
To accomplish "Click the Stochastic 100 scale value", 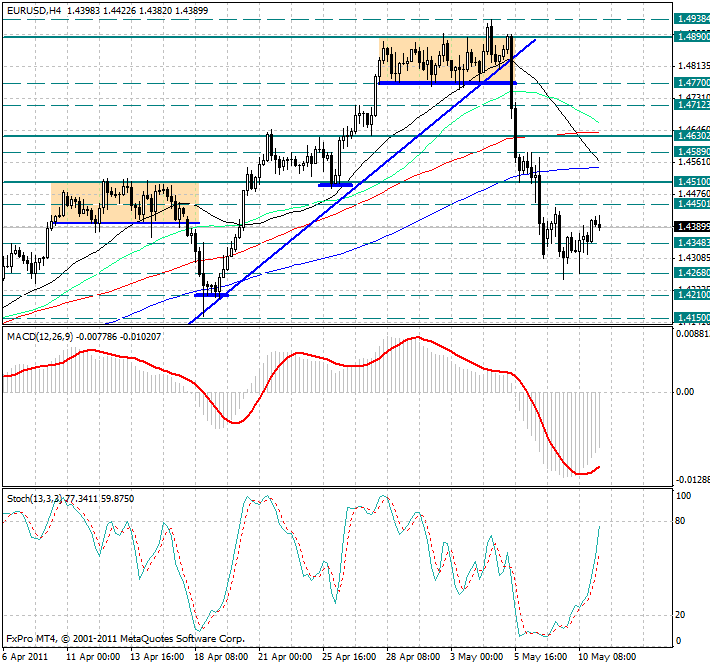I will pos(683,496).
